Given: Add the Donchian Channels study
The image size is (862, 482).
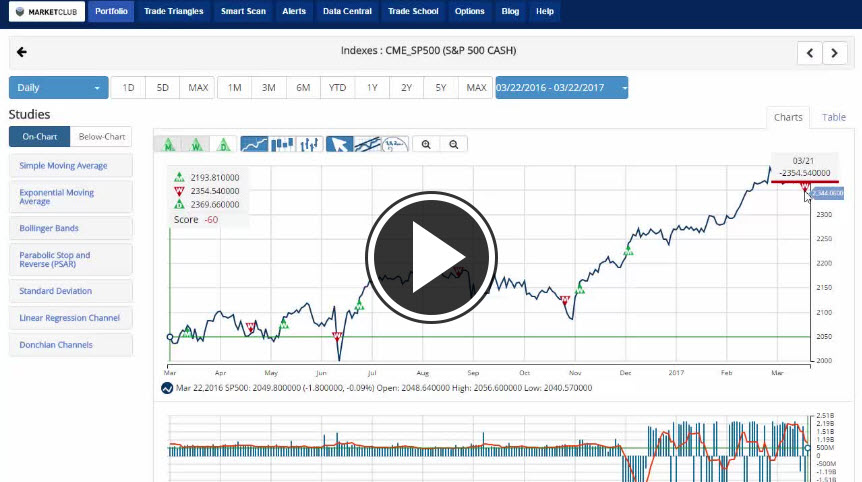Looking at the screenshot, I should tap(70, 345).
